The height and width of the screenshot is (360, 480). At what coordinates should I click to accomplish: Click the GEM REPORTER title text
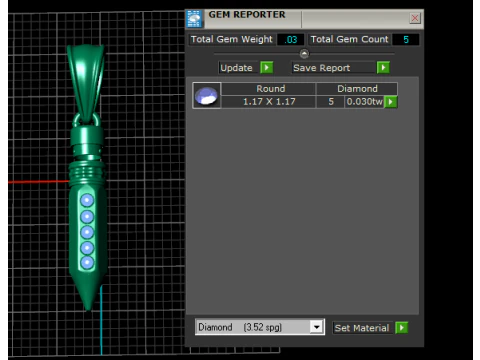(x=247, y=15)
